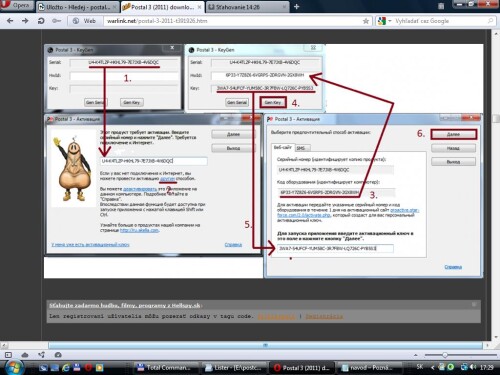Click Gen Serial in the right KeyGen window
500x375 pixels.
[236, 102]
